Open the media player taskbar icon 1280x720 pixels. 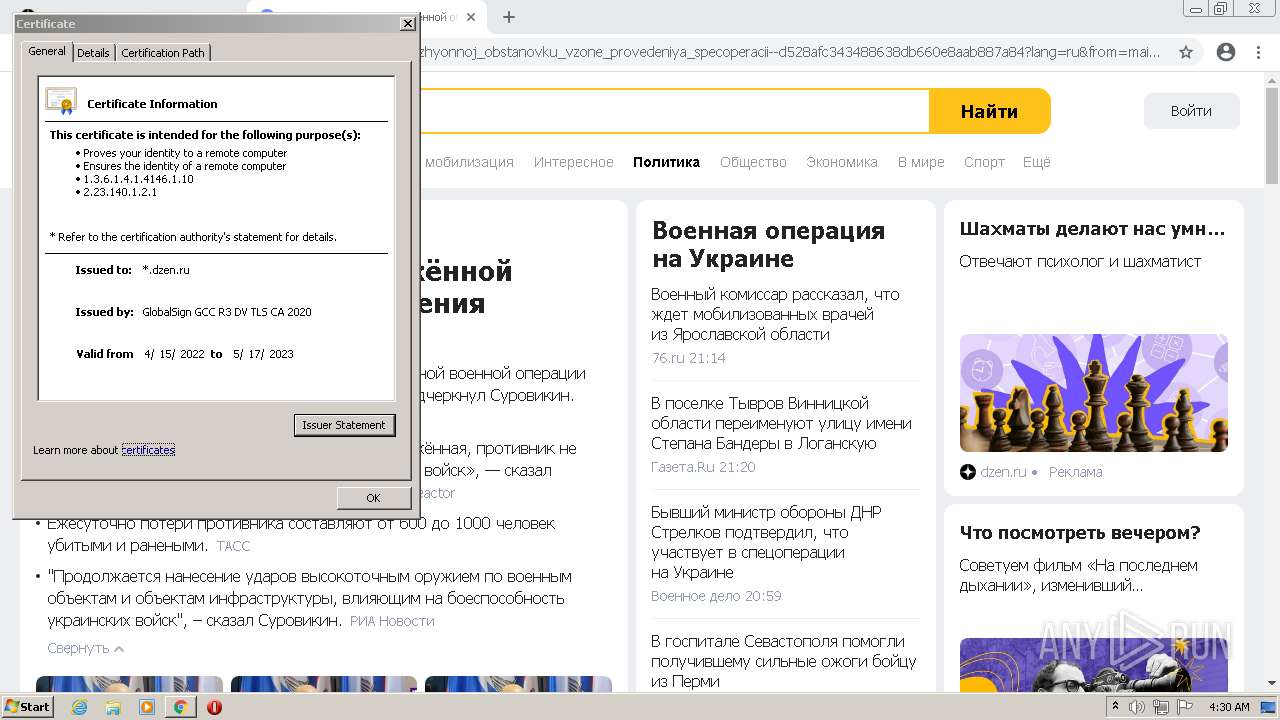coord(147,707)
